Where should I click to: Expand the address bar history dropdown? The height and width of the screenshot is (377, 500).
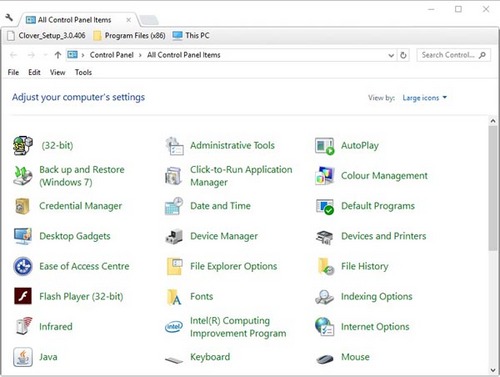[x=391, y=55]
